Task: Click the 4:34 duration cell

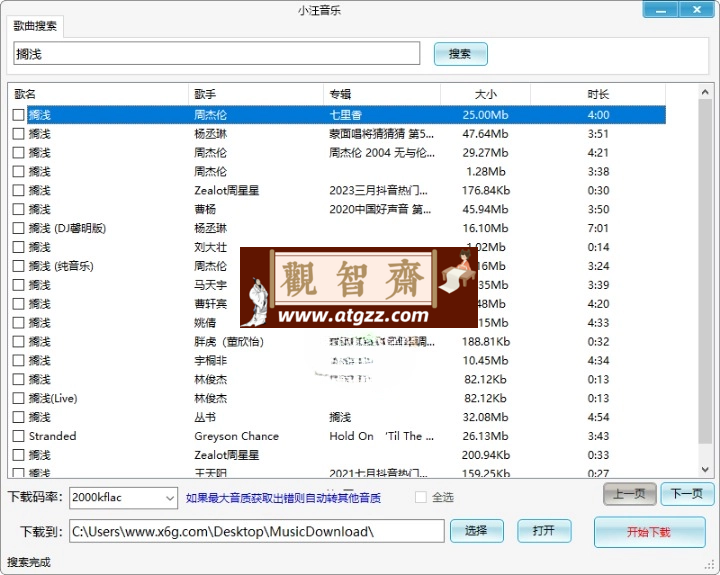Action: click(x=598, y=361)
